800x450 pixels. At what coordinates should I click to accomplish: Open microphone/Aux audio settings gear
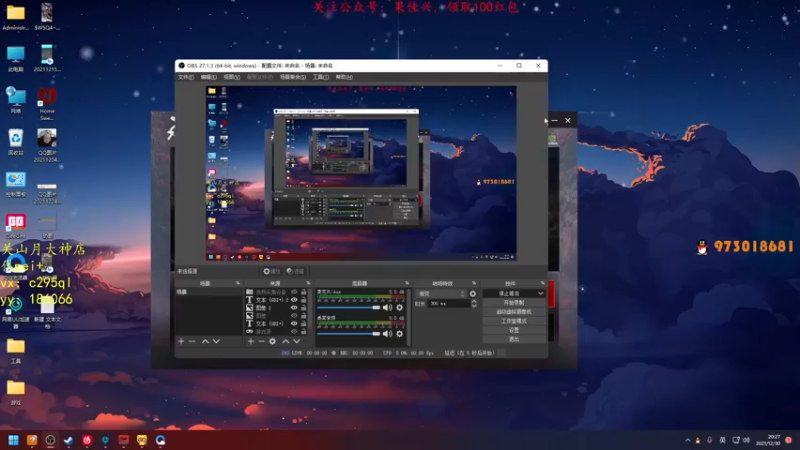399,308
